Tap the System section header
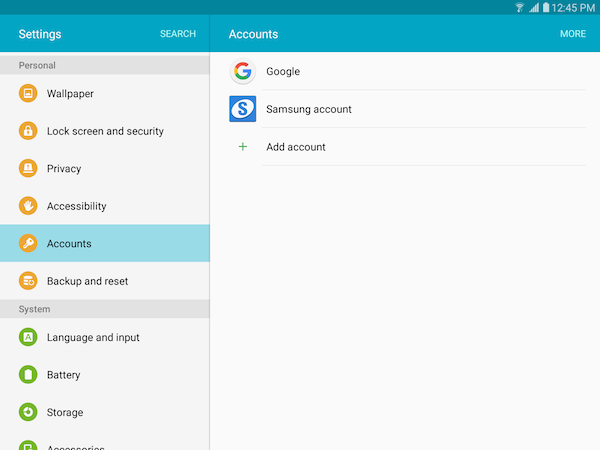Viewport: 600px width, 450px height. 105,309
